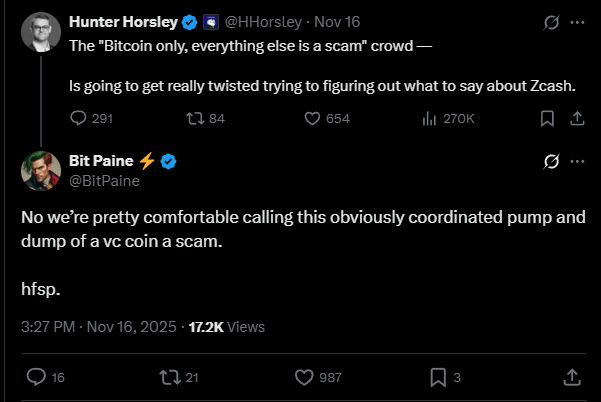Reply to Hunter Horsley's tweet
The image size is (601, 402).
point(80,119)
